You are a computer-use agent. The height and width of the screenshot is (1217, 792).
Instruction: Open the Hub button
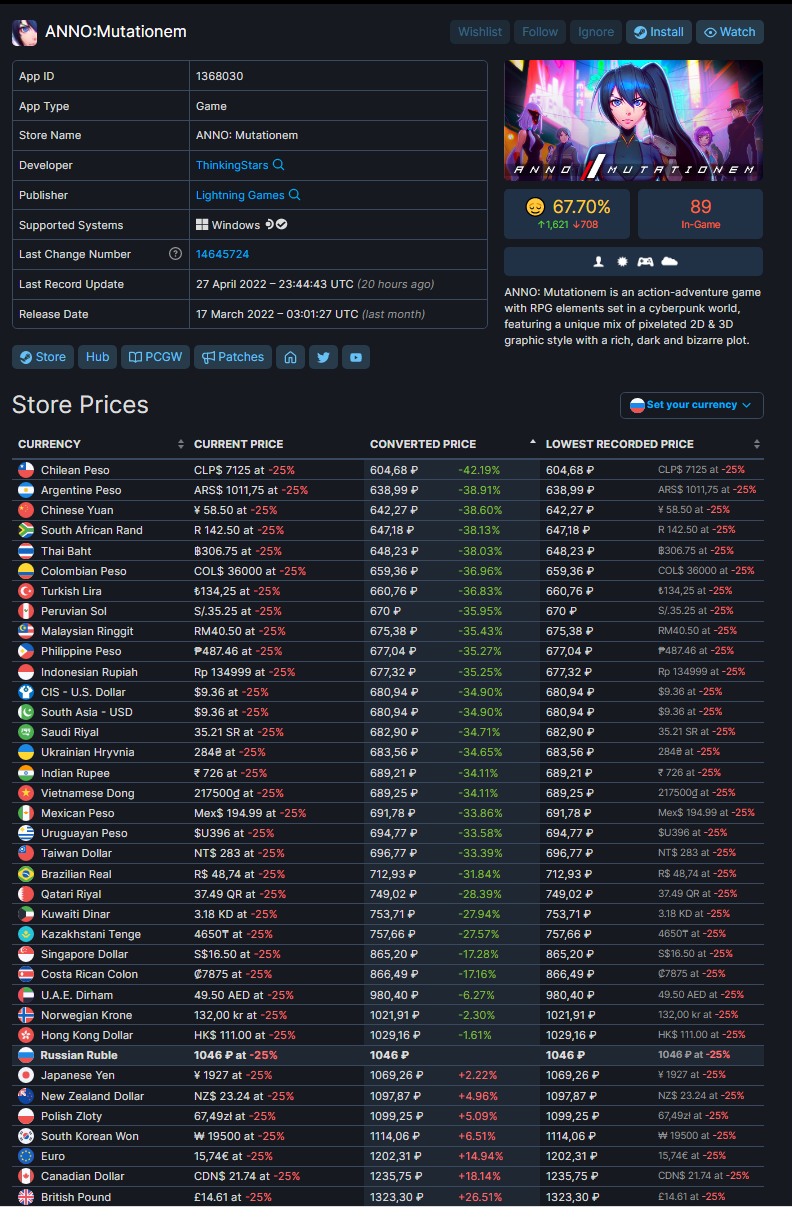coord(97,357)
